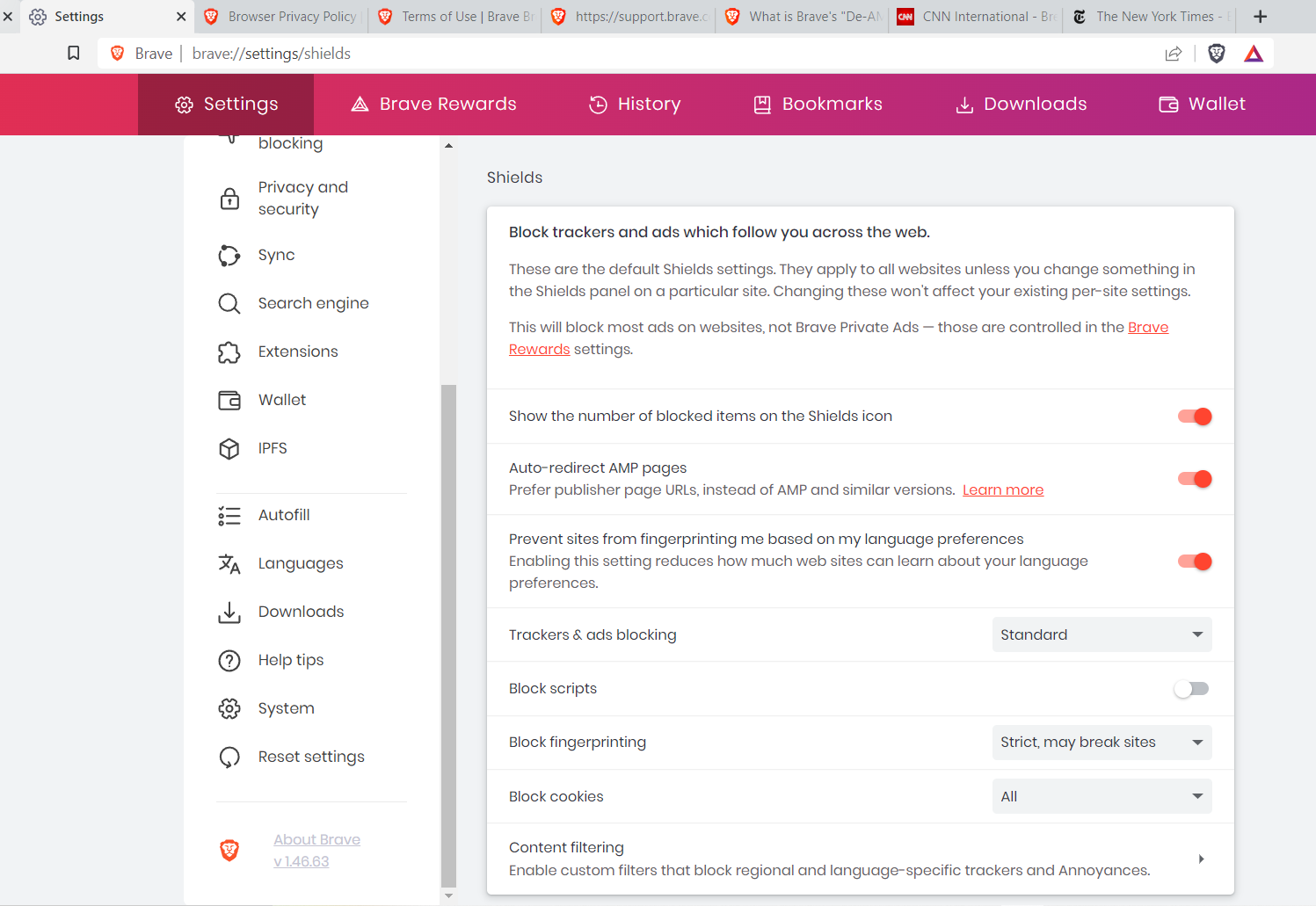Click the Extensions puzzle icon
Image resolution: width=1316 pixels, height=906 pixels.
pos(229,352)
